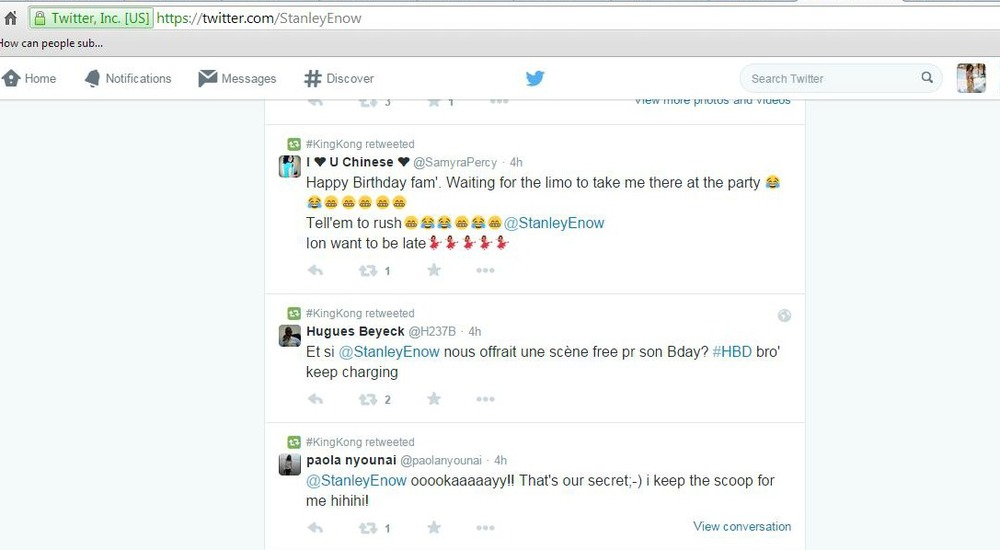Viewport: 1000px width, 550px height.
Task: Open paola nyounai profile name
Action: [x=351, y=460]
